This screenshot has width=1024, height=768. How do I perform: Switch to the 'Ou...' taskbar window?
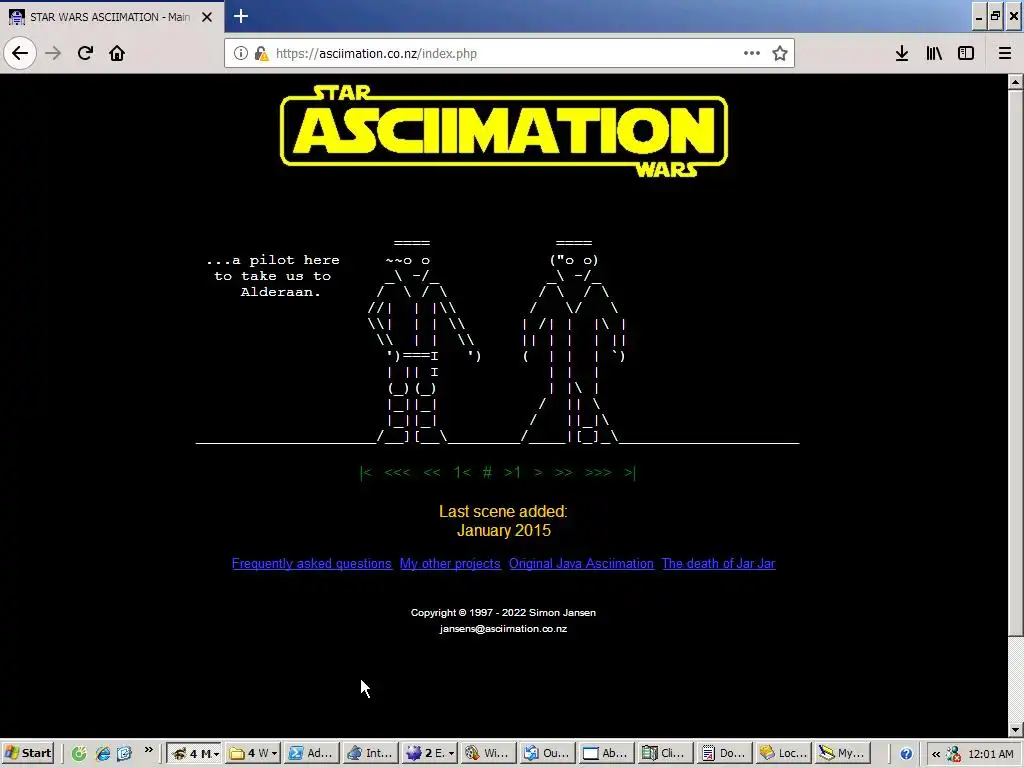coord(547,753)
